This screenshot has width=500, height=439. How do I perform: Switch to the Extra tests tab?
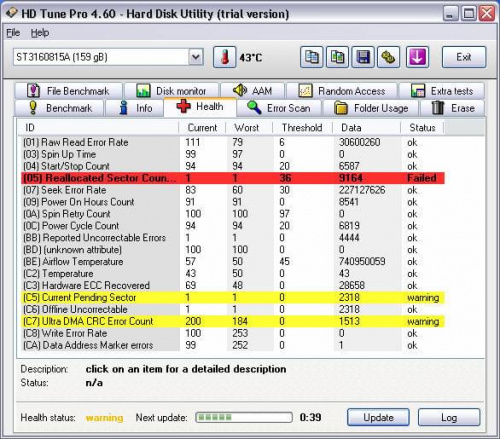pos(442,91)
